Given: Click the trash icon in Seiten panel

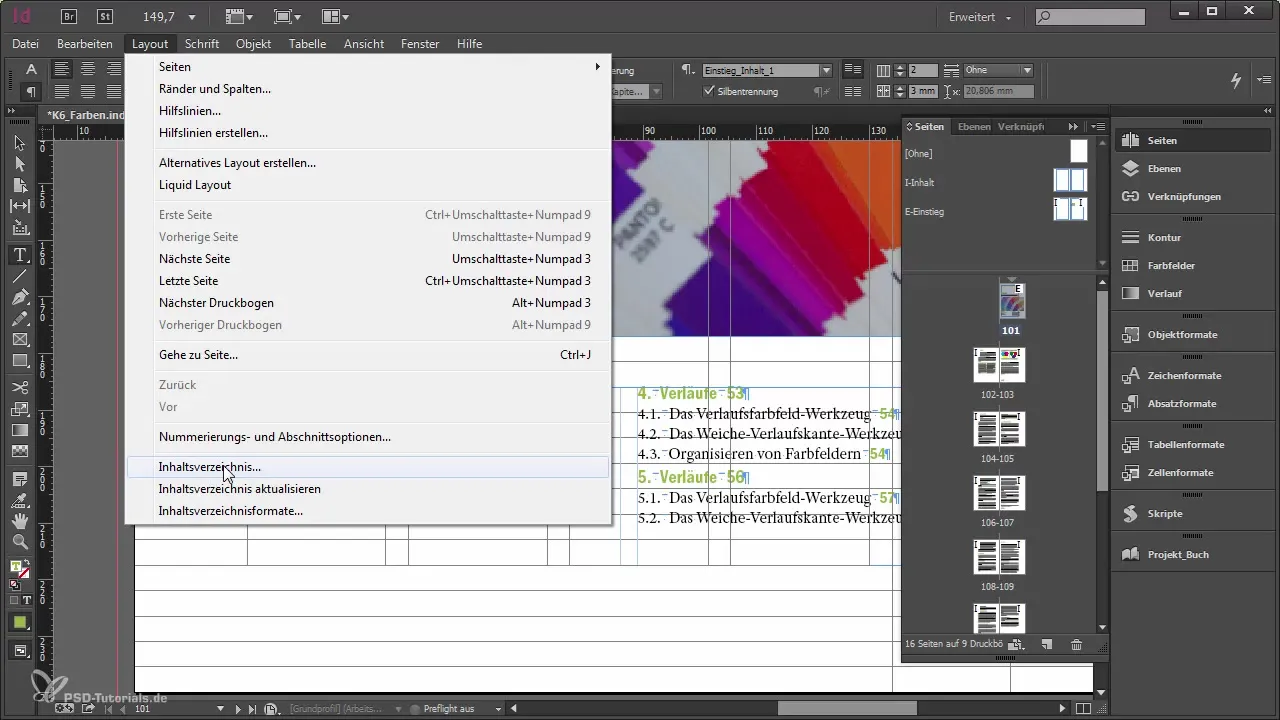Looking at the screenshot, I should point(1076,645).
